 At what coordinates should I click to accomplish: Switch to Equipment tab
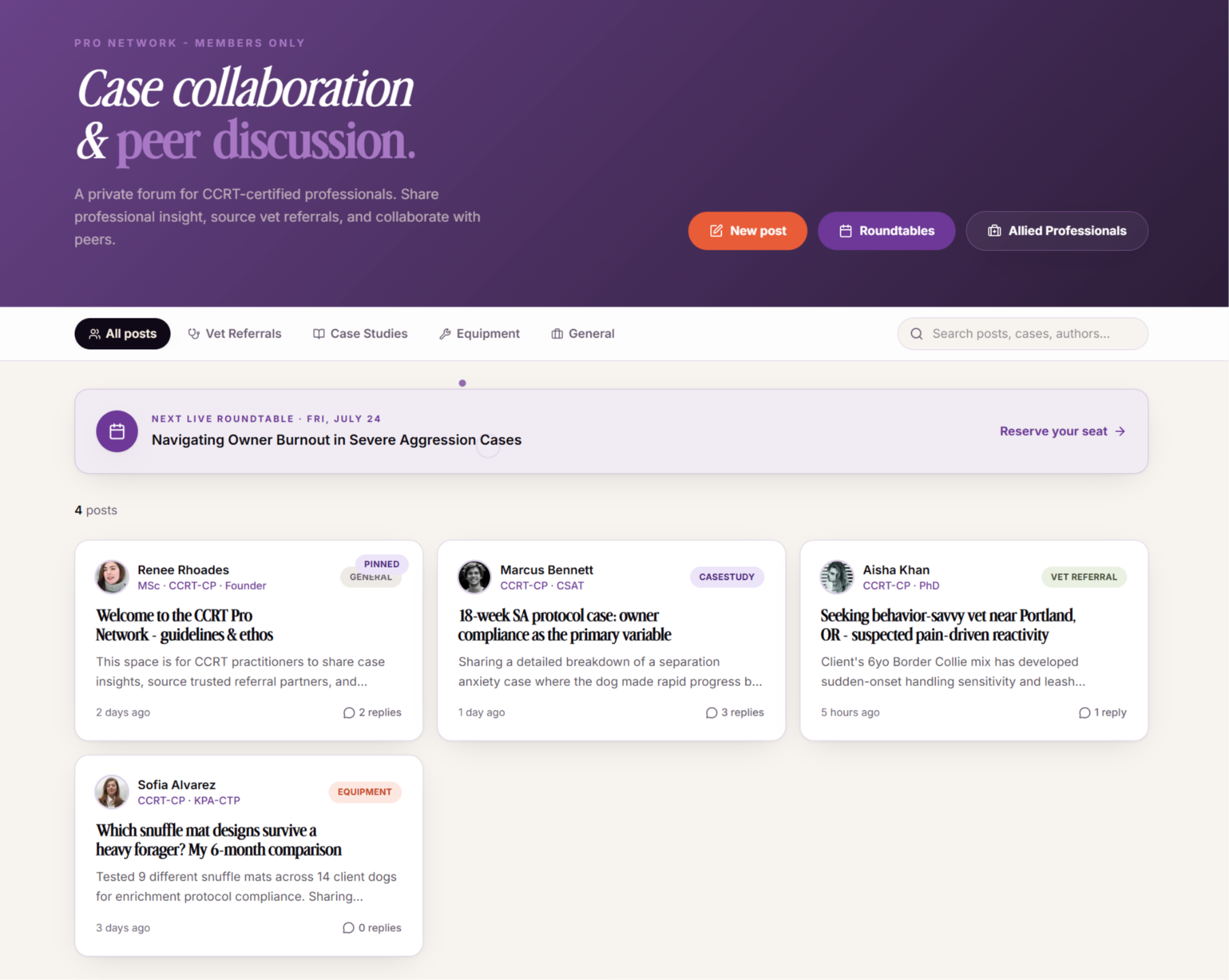(x=479, y=333)
